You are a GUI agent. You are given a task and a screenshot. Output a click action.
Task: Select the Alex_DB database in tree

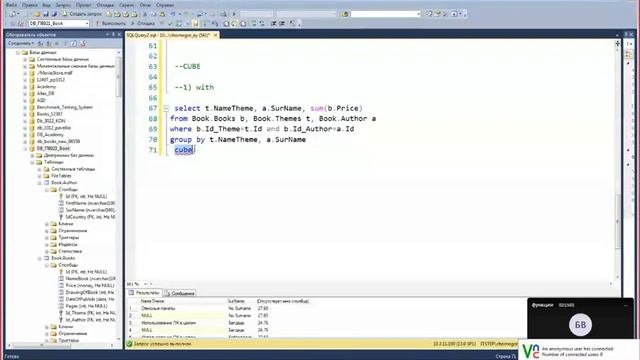(45, 93)
